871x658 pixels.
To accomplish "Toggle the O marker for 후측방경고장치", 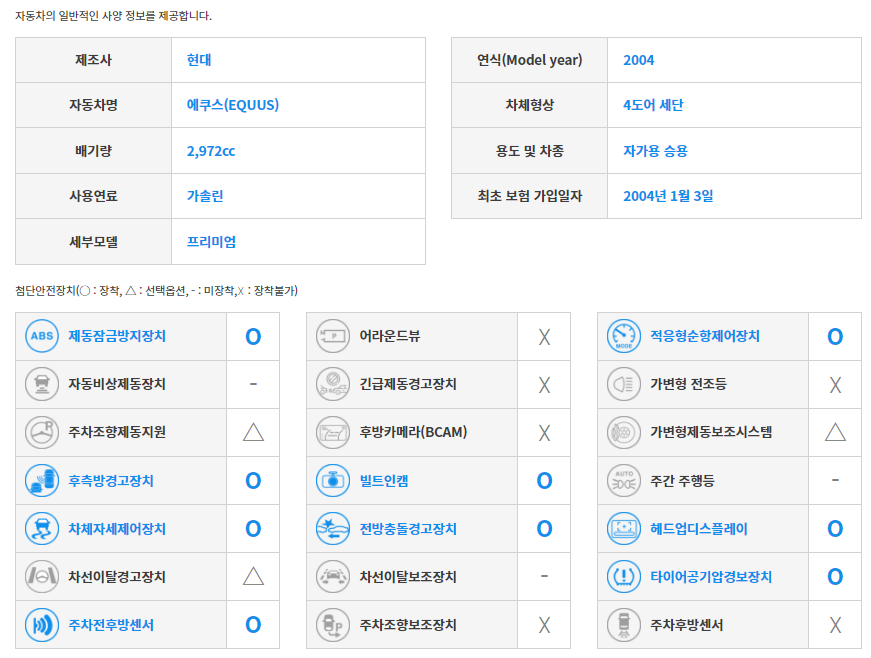I will [252, 481].
